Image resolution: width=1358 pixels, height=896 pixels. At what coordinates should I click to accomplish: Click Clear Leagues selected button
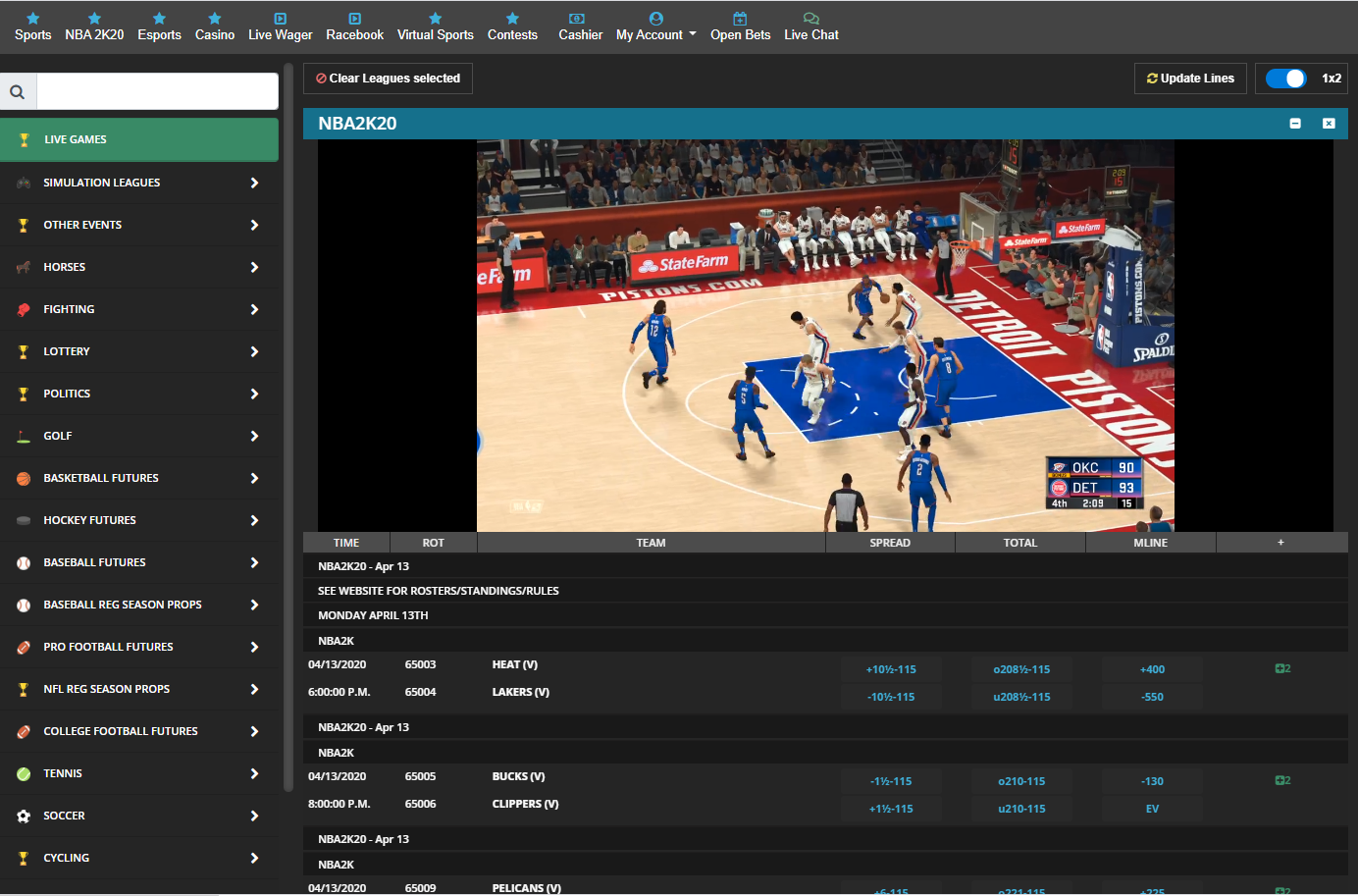click(x=388, y=79)
